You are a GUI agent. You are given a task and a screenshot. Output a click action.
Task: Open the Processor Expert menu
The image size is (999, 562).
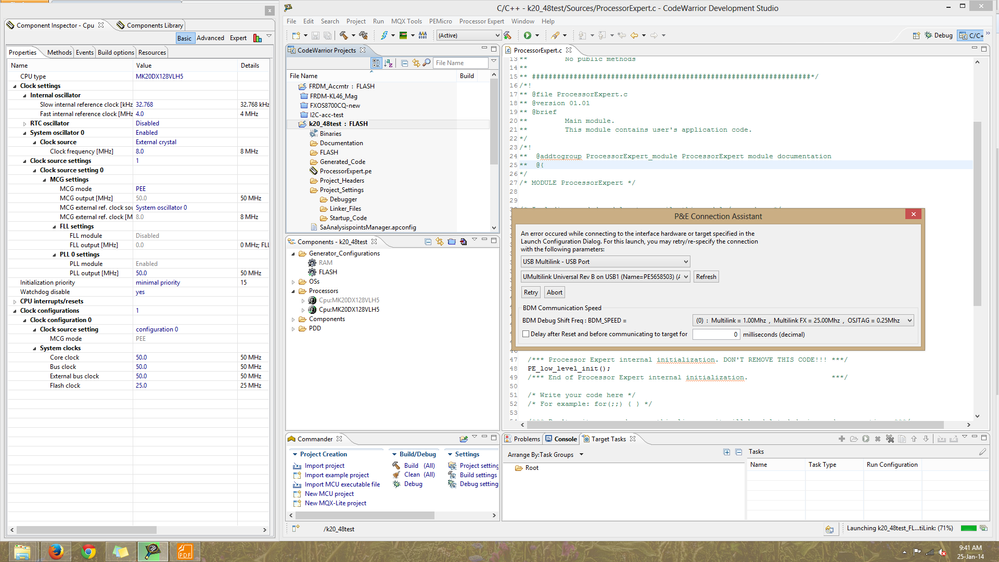(482, 21)
